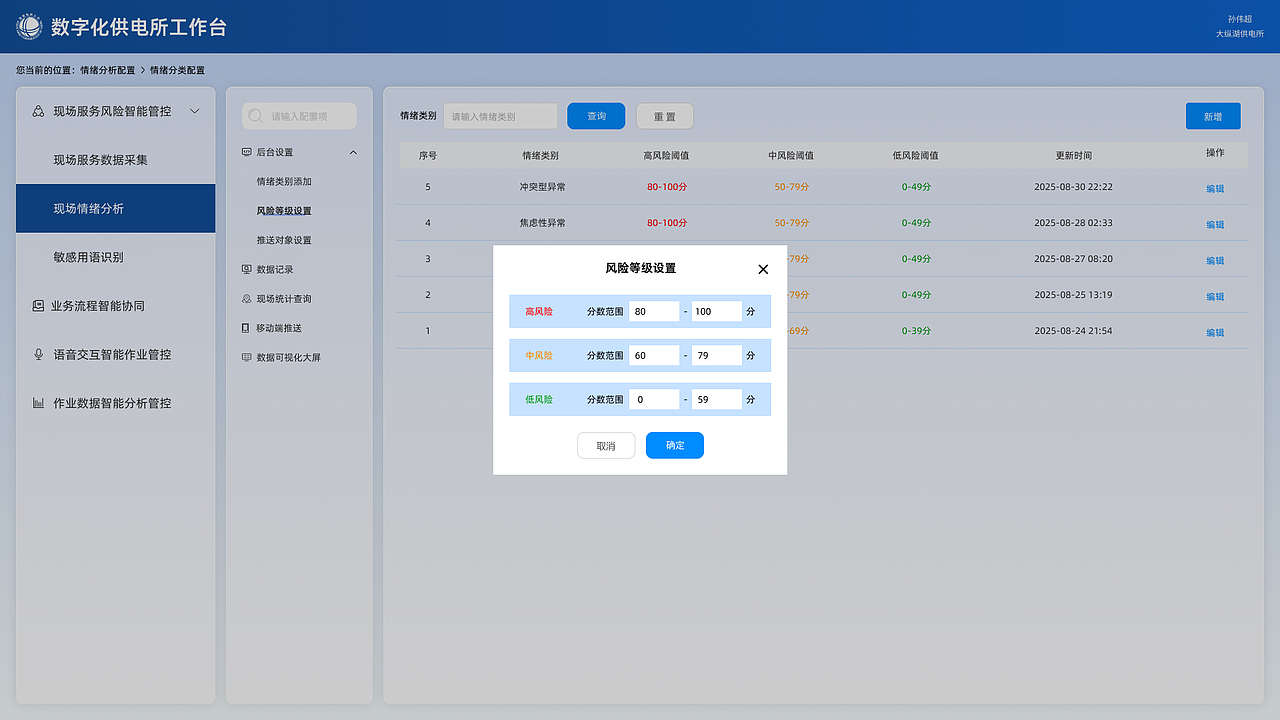Confirm risk levels with 确定

(675, 446)
